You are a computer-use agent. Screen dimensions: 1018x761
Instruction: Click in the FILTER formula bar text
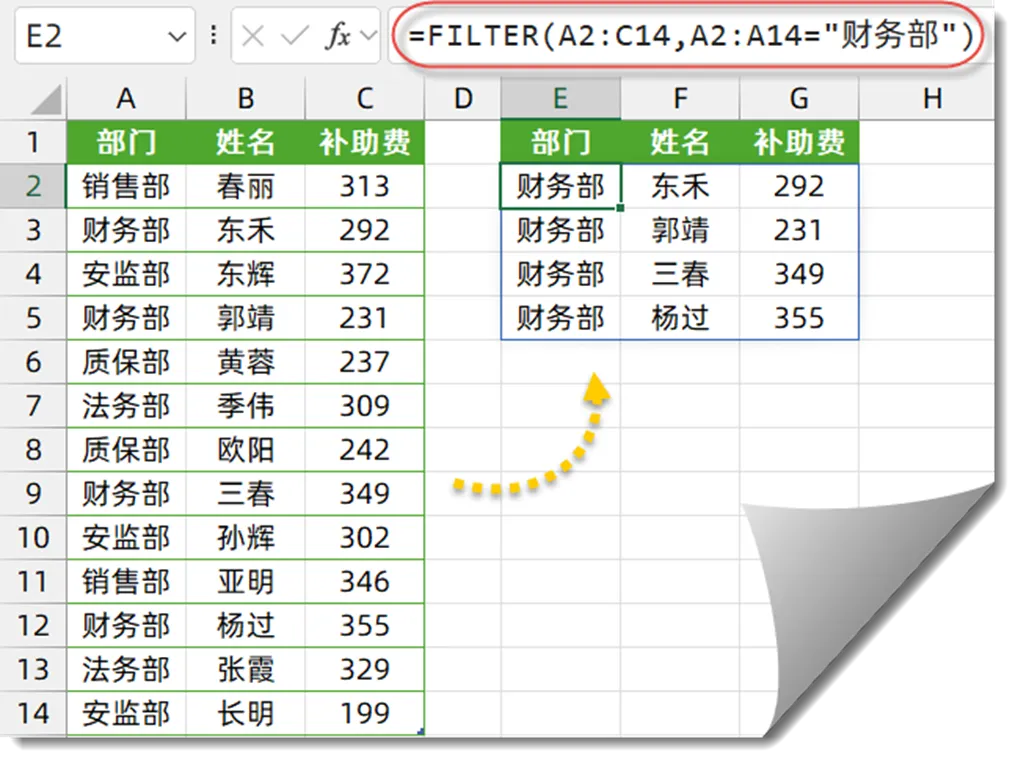(x=690, y=36)
